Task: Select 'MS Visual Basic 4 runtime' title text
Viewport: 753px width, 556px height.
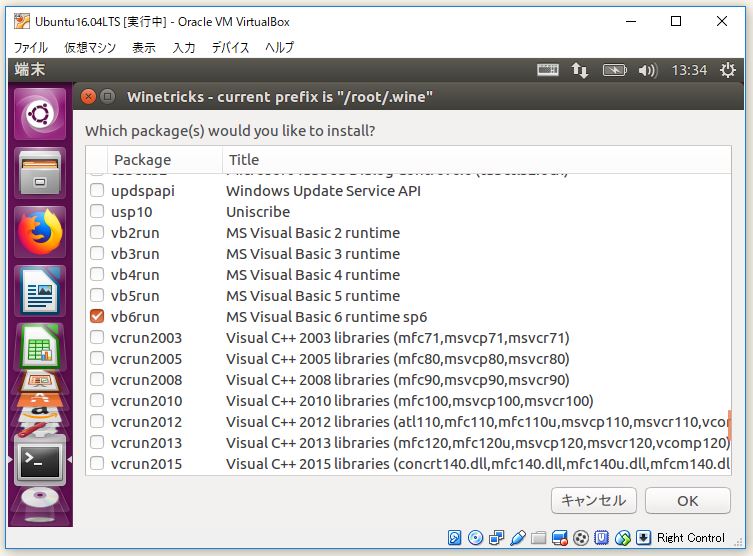Action: (313, 275)
